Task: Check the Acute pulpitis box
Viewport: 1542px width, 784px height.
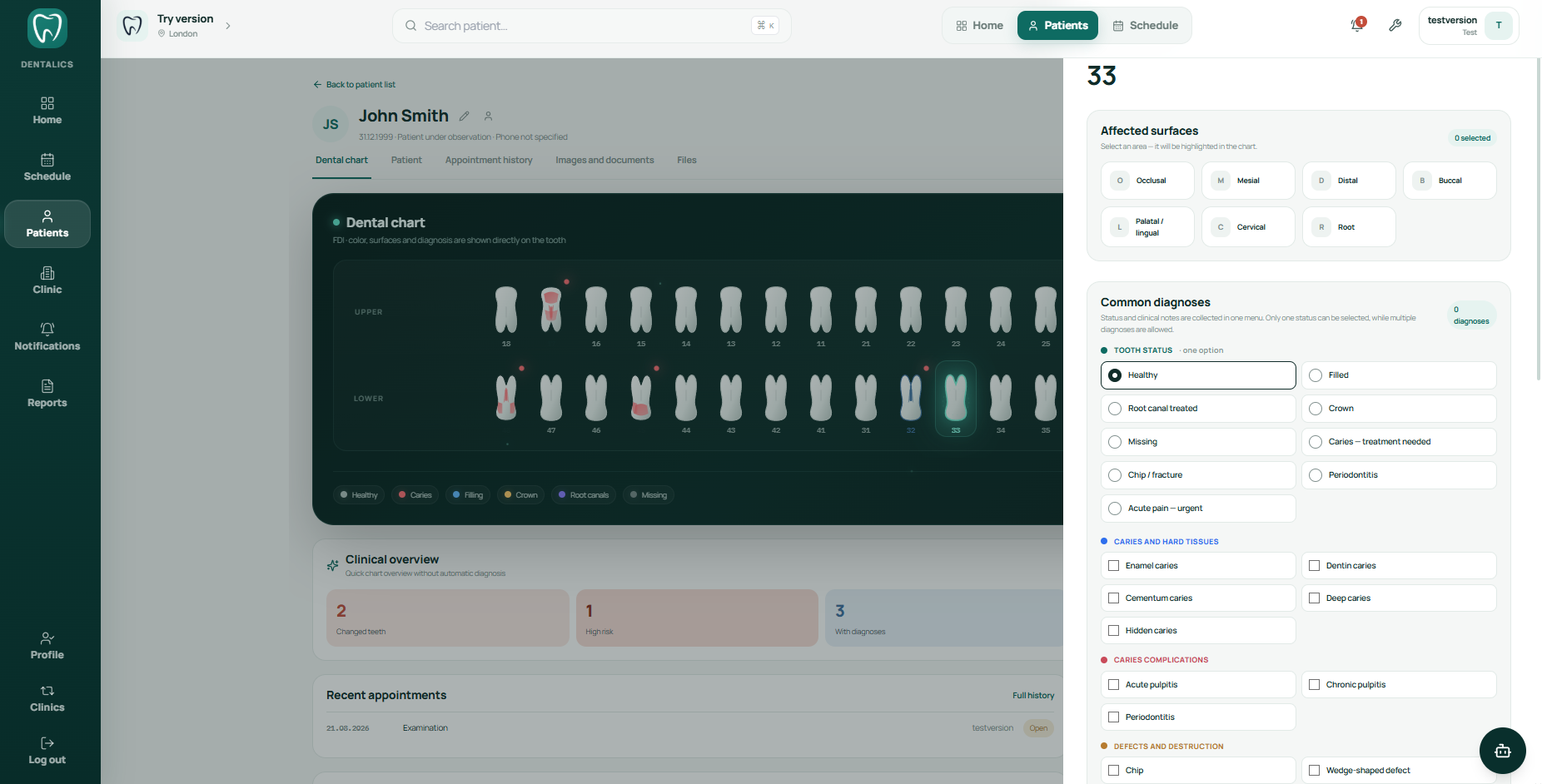Action: click(x=1114, y=685)
